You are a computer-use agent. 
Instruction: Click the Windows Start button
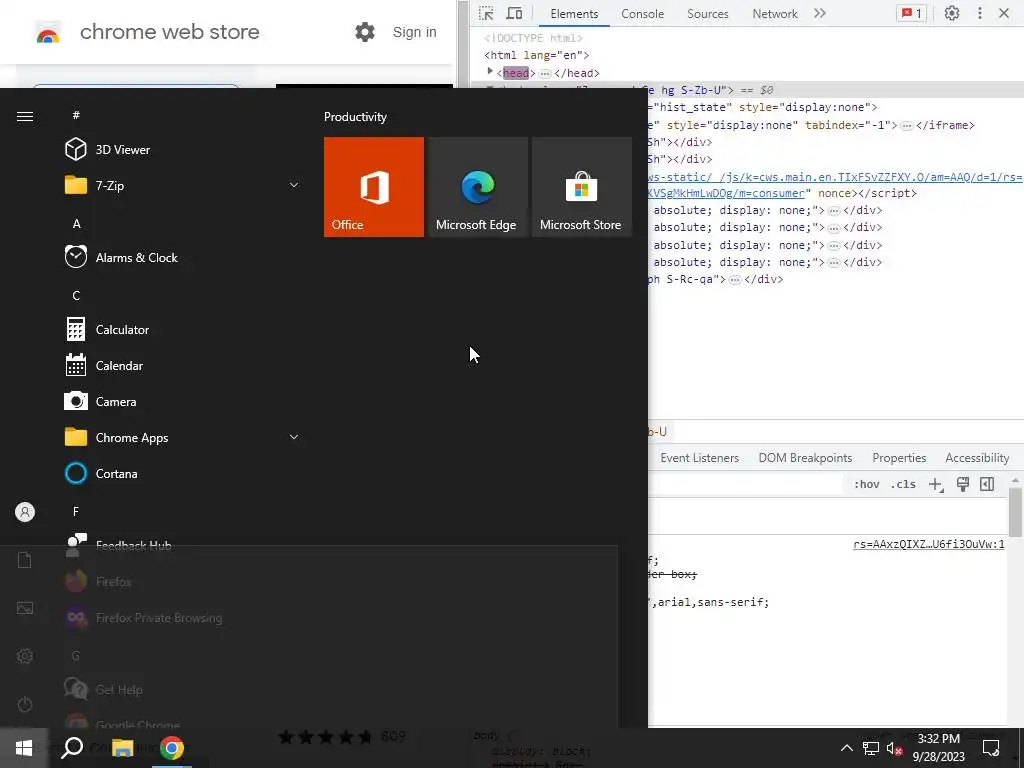pos(24,748)
